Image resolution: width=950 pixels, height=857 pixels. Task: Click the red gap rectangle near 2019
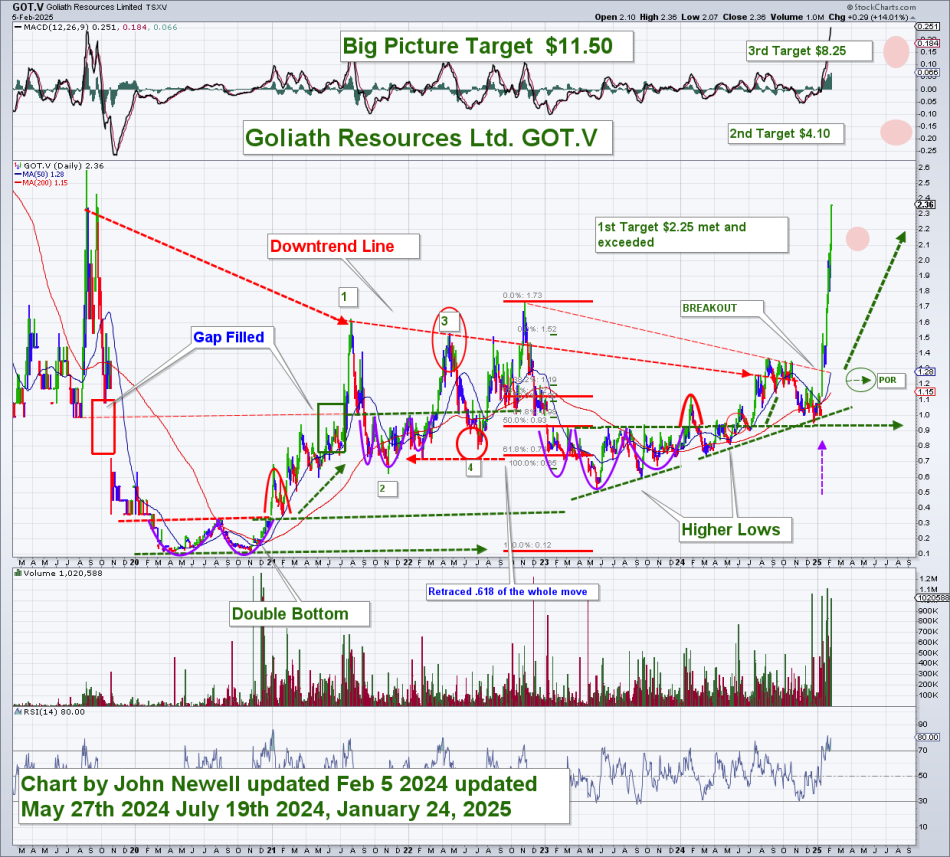coord(103,426)
